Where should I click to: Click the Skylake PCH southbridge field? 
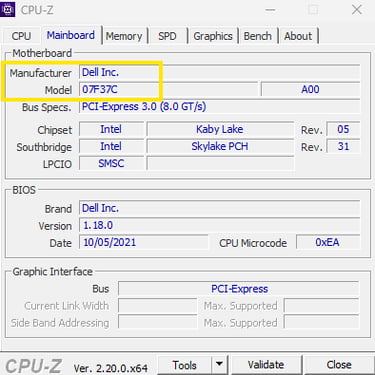point(220,146)
